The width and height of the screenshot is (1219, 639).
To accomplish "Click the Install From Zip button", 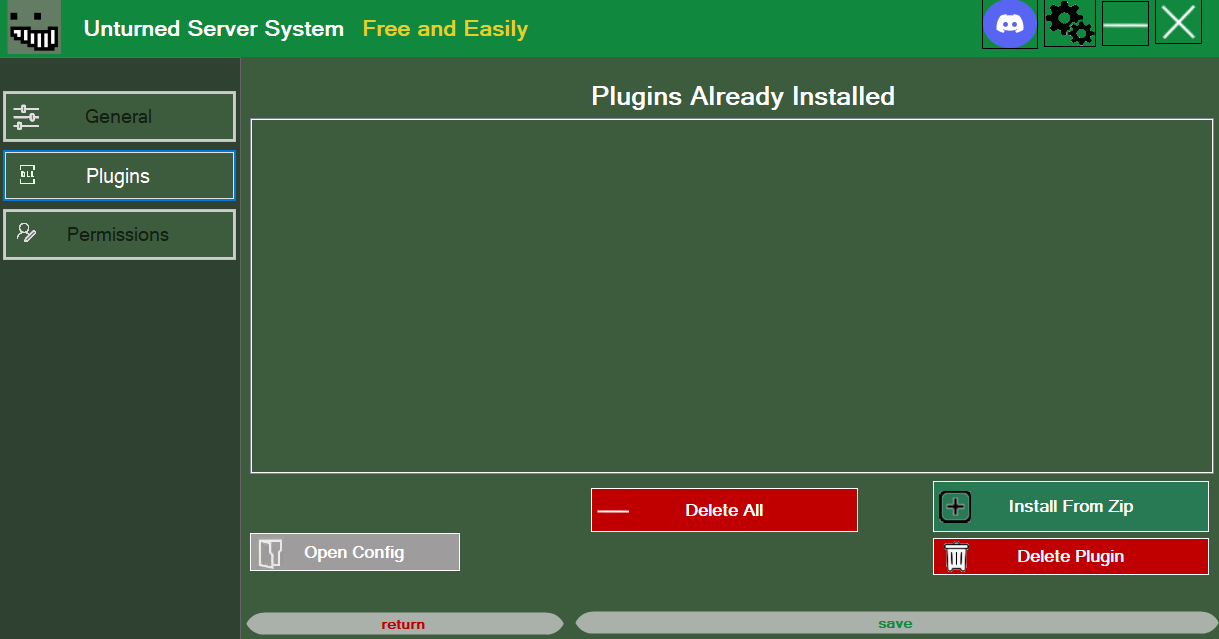I will [x=1070, y=506].
